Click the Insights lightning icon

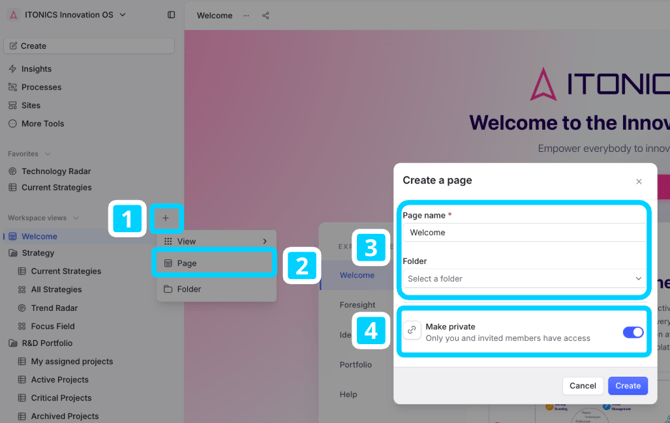pyautogui.click(x=12, y=69)
